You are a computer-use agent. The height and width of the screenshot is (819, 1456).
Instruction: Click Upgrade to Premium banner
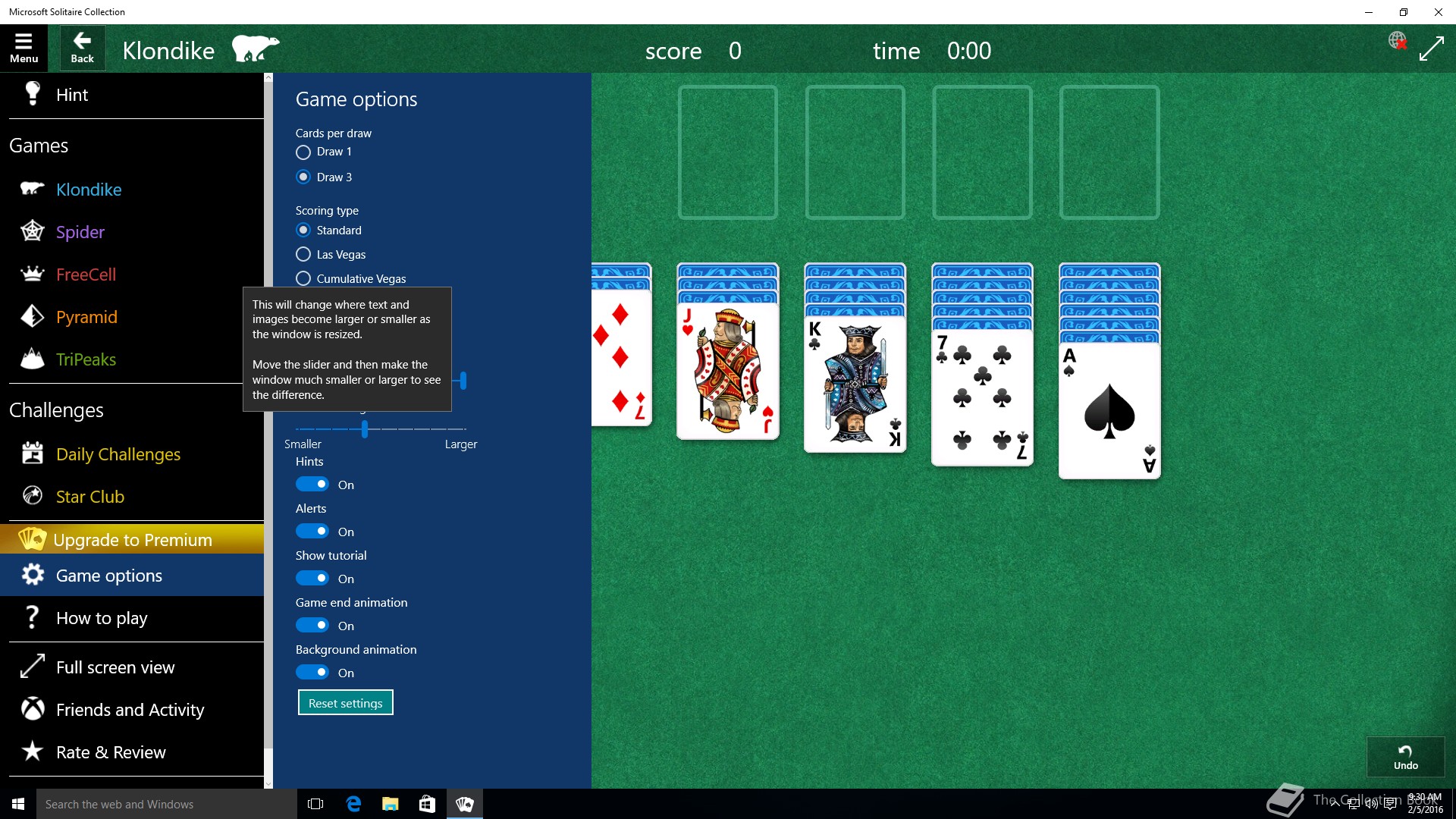(132, 538)
